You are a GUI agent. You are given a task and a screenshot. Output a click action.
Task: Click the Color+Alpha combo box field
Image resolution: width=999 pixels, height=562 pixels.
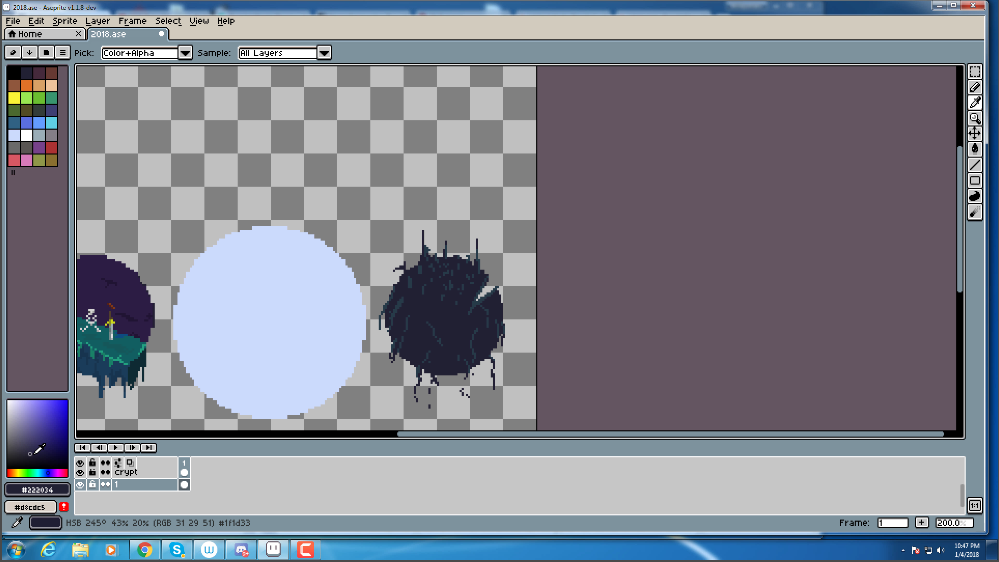click(140, 53)
